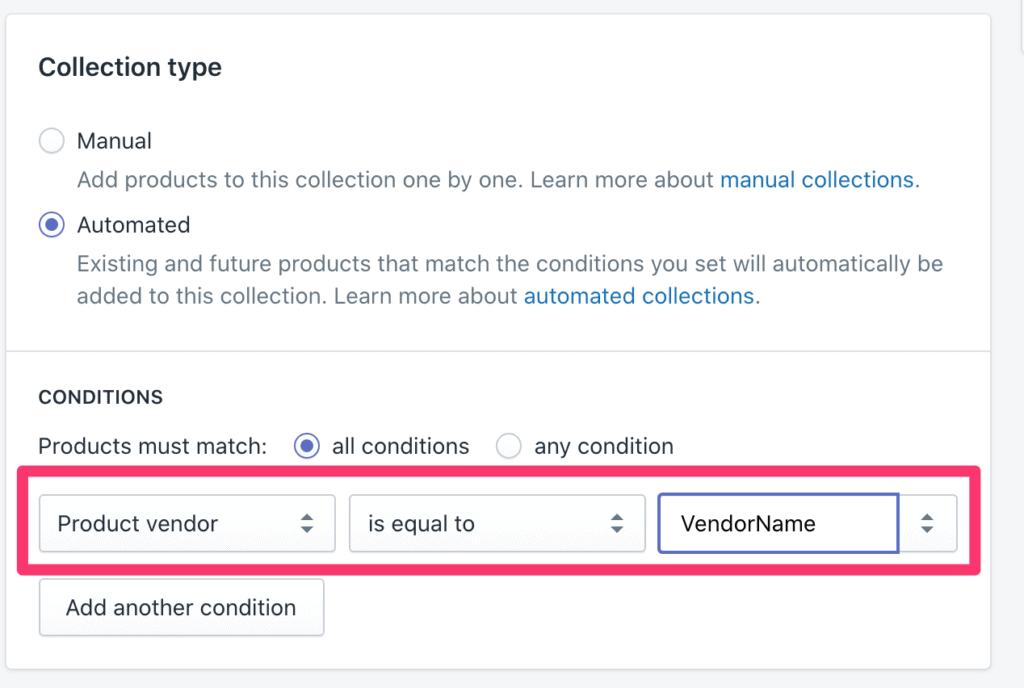Select the Manual collection type radio button
1024x688 pixels.
coord(51,141)
